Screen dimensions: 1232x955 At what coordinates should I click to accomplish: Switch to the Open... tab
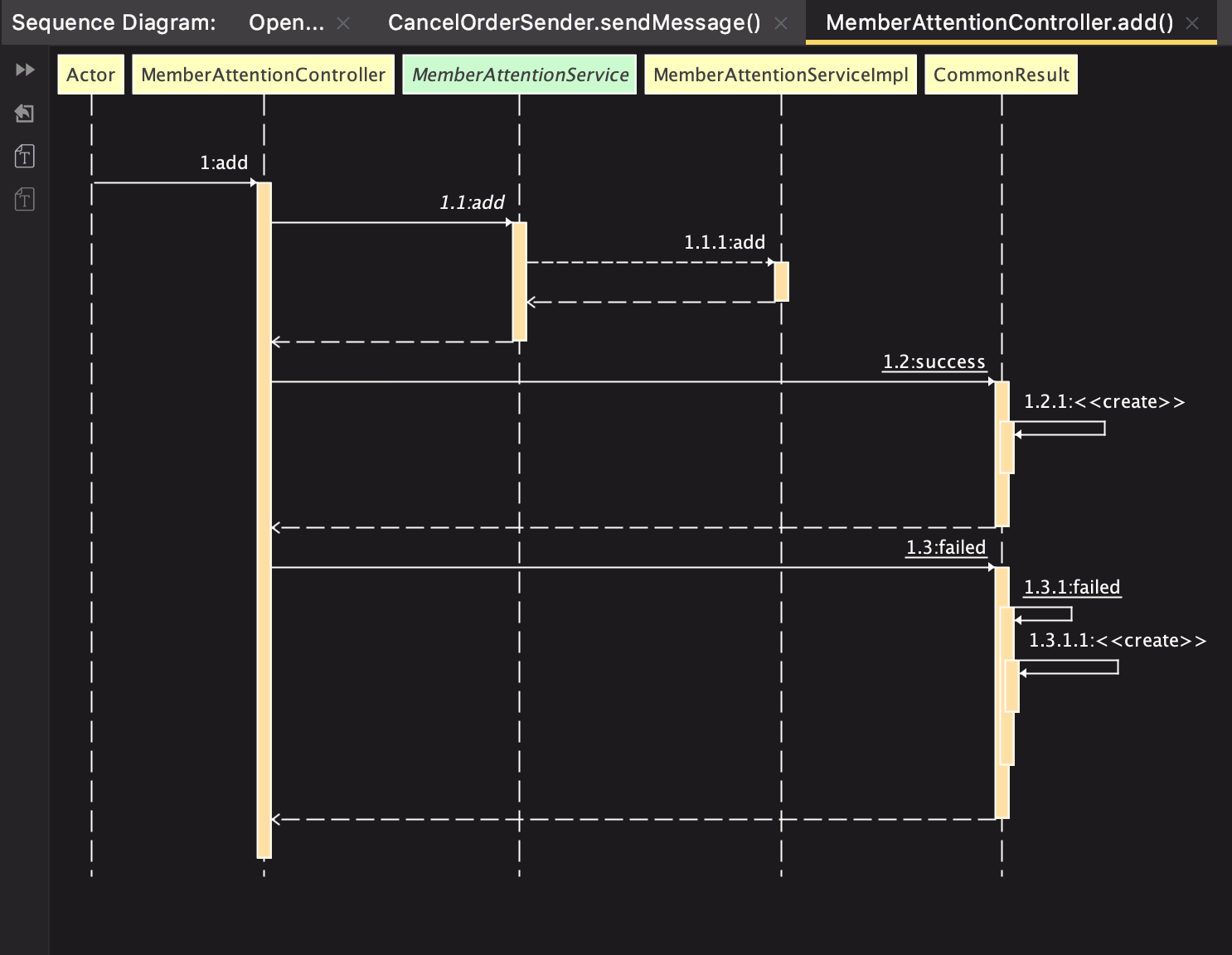coord(287,22)
